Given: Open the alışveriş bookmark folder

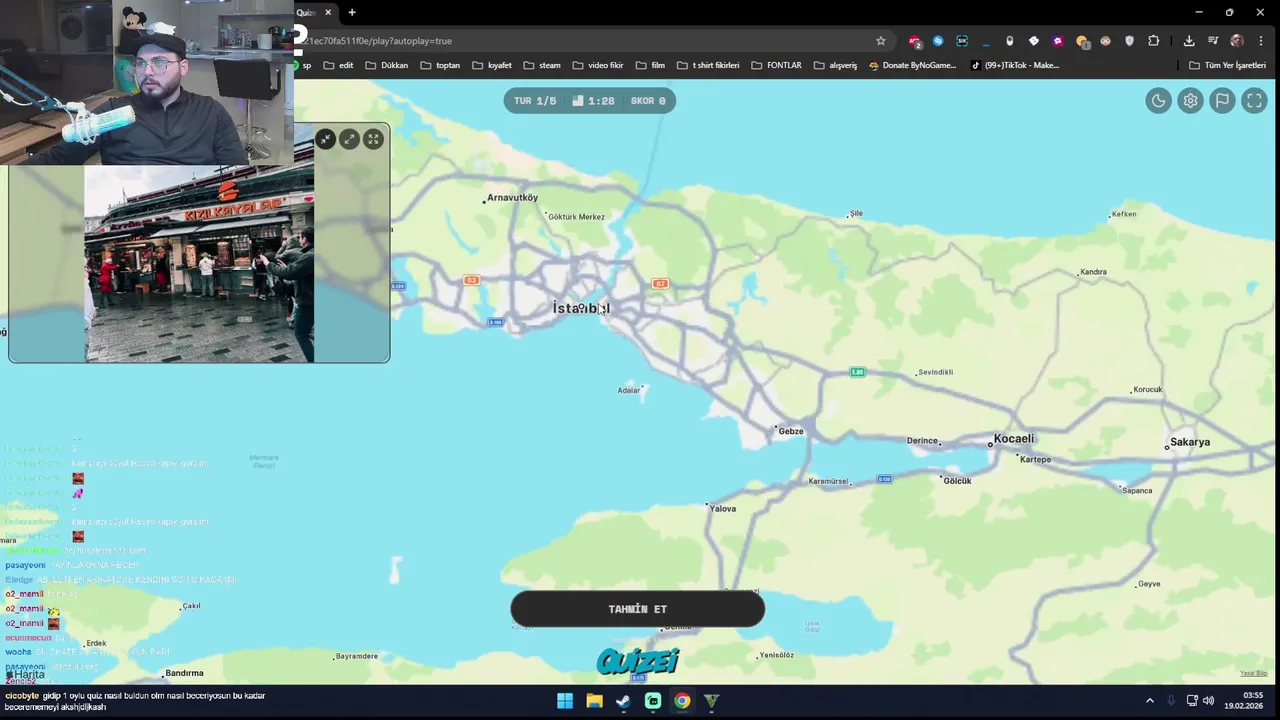Looking at the screenshot, I should click(x=835, y=65).
